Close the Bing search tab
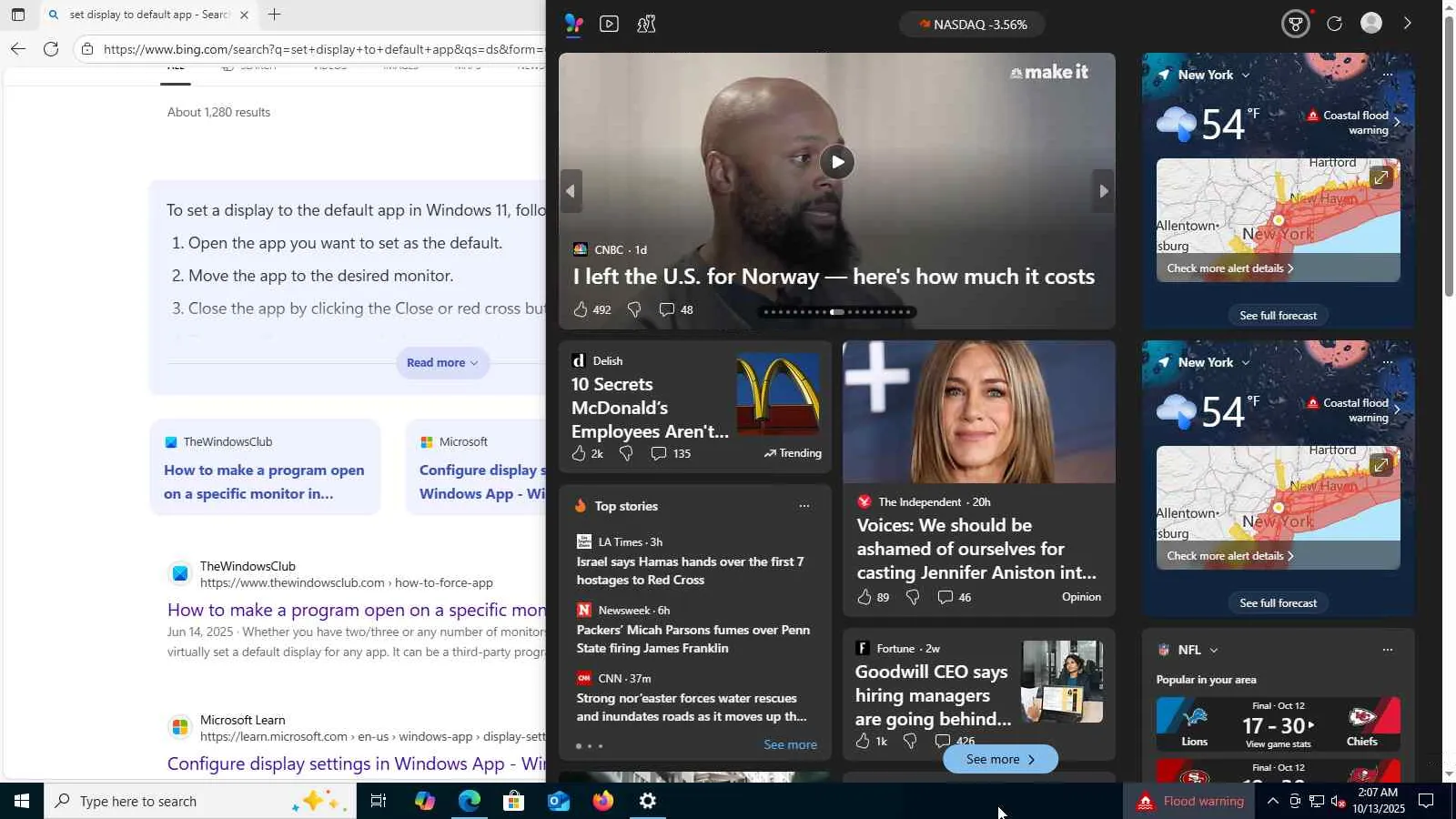Viewport: 1456px width, 819px height. tap(244, 15)
